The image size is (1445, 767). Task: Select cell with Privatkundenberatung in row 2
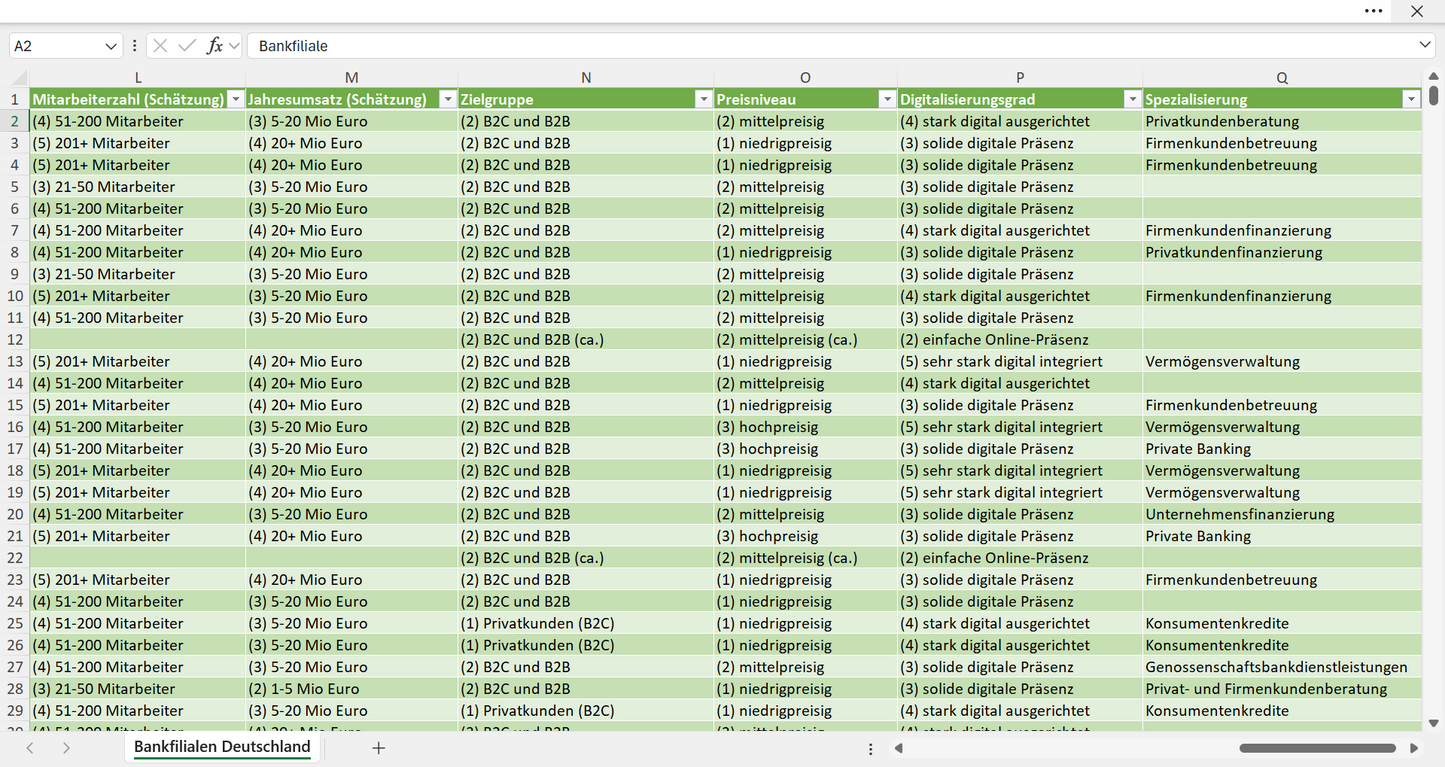pos(1282,121)
